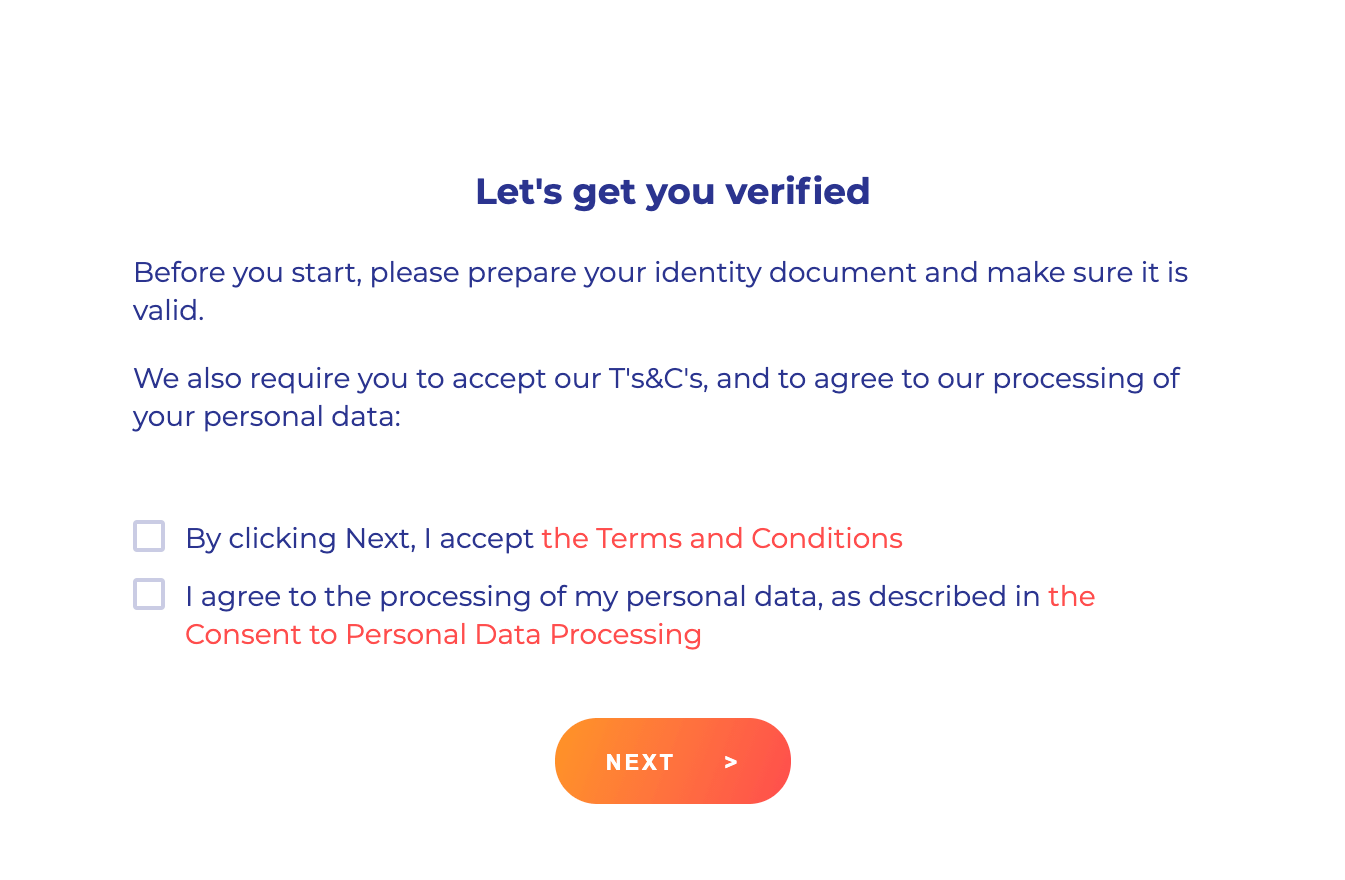Click the red Terms and Conditions hyperlink
Screen dimensions: 1345x880
click(721, 538)
